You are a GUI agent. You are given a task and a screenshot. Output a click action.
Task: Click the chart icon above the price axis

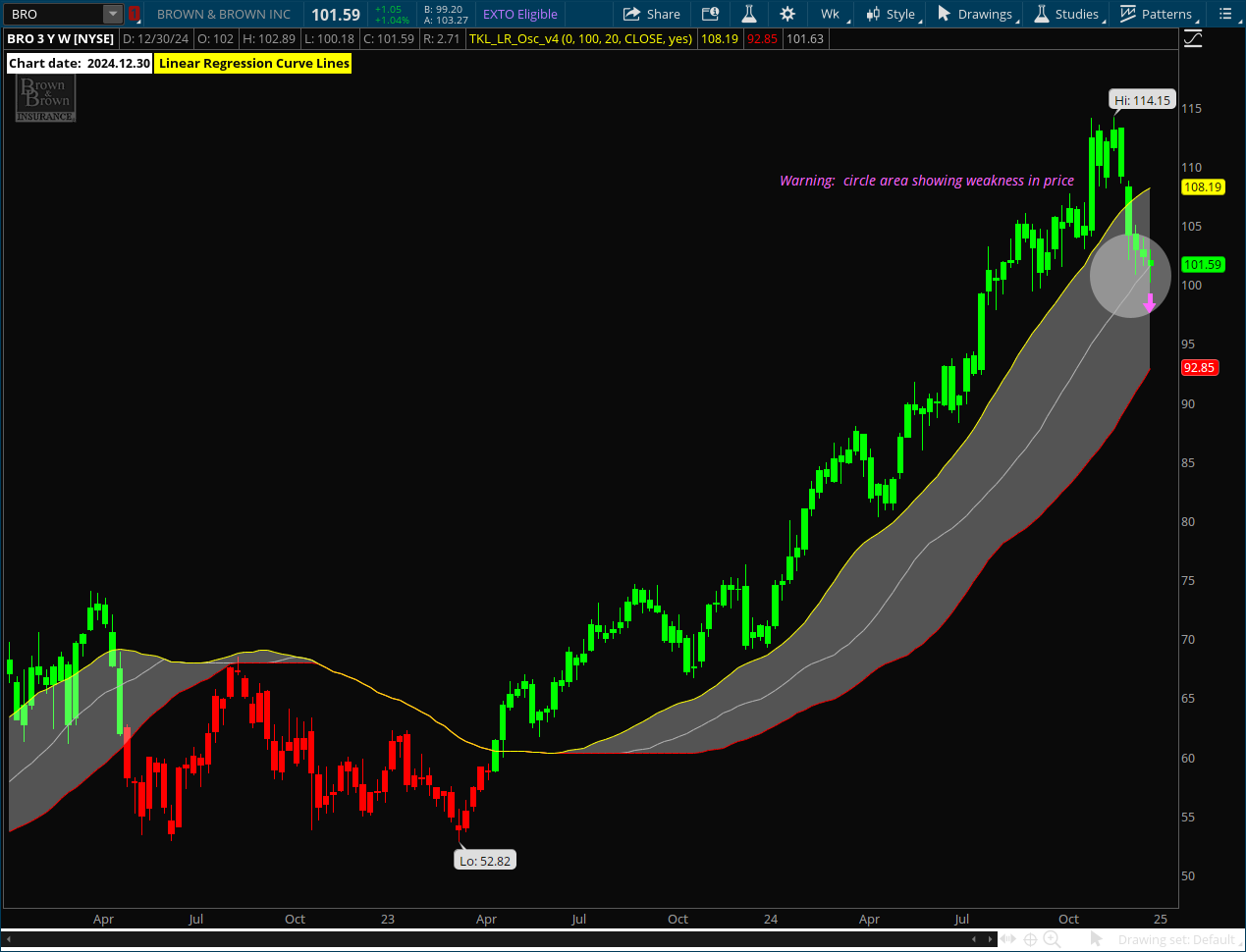click(1193, 39)
